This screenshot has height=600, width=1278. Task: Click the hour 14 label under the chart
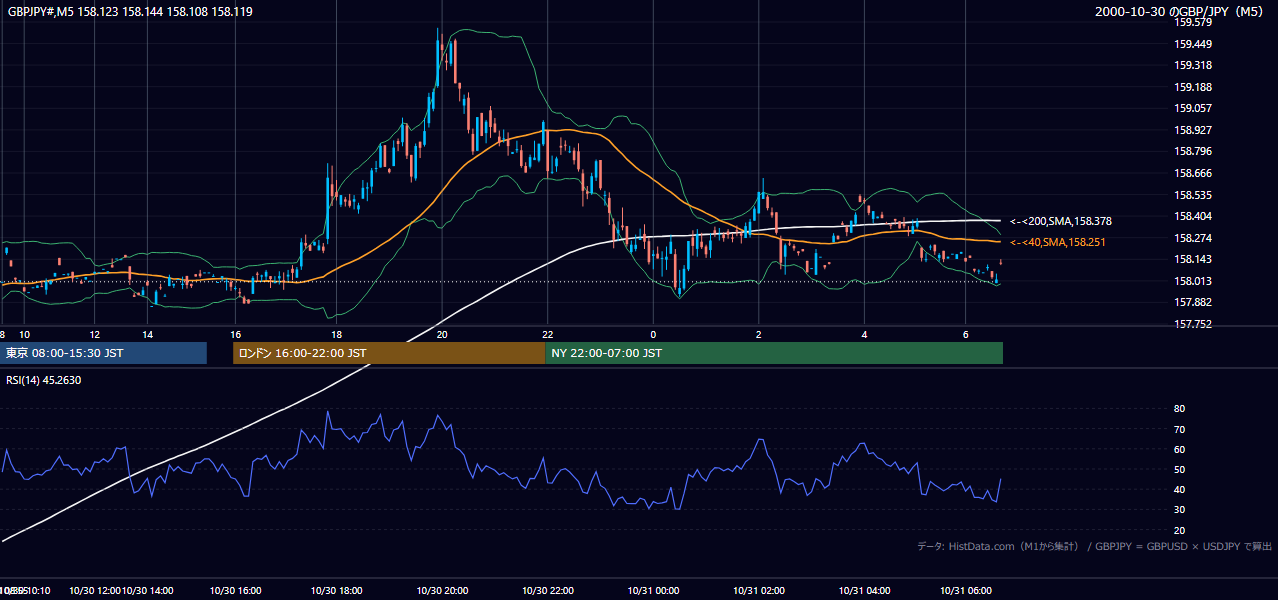(x=147, y=334)
